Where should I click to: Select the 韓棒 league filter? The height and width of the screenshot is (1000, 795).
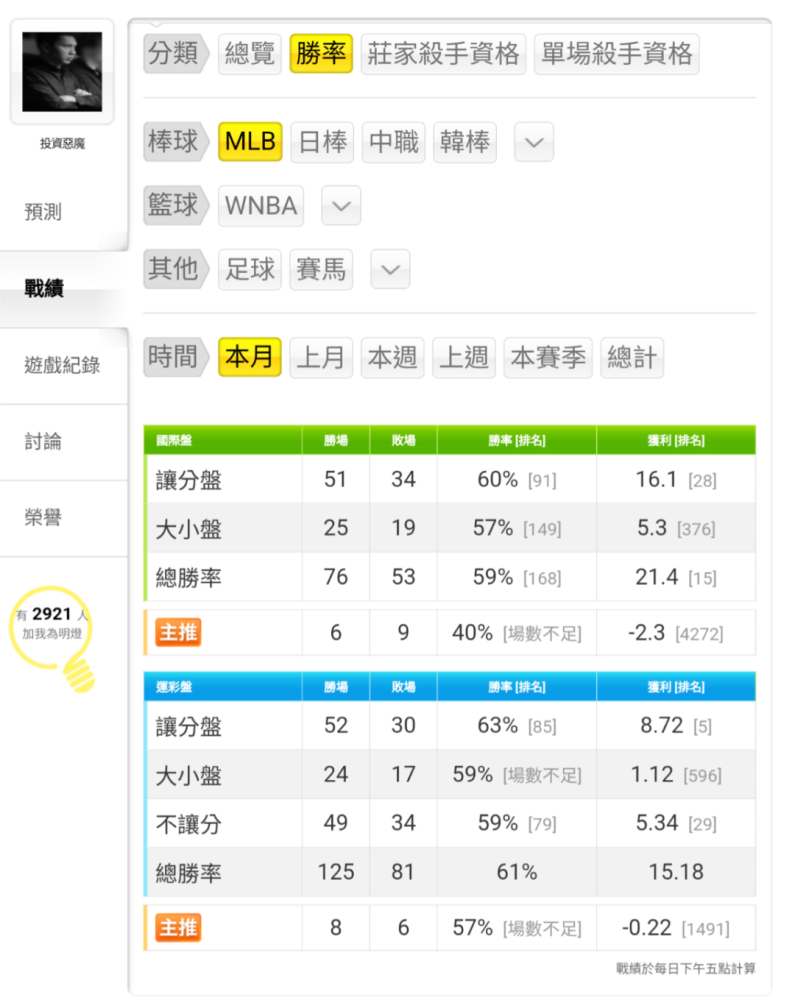click(x=465, y=142)
